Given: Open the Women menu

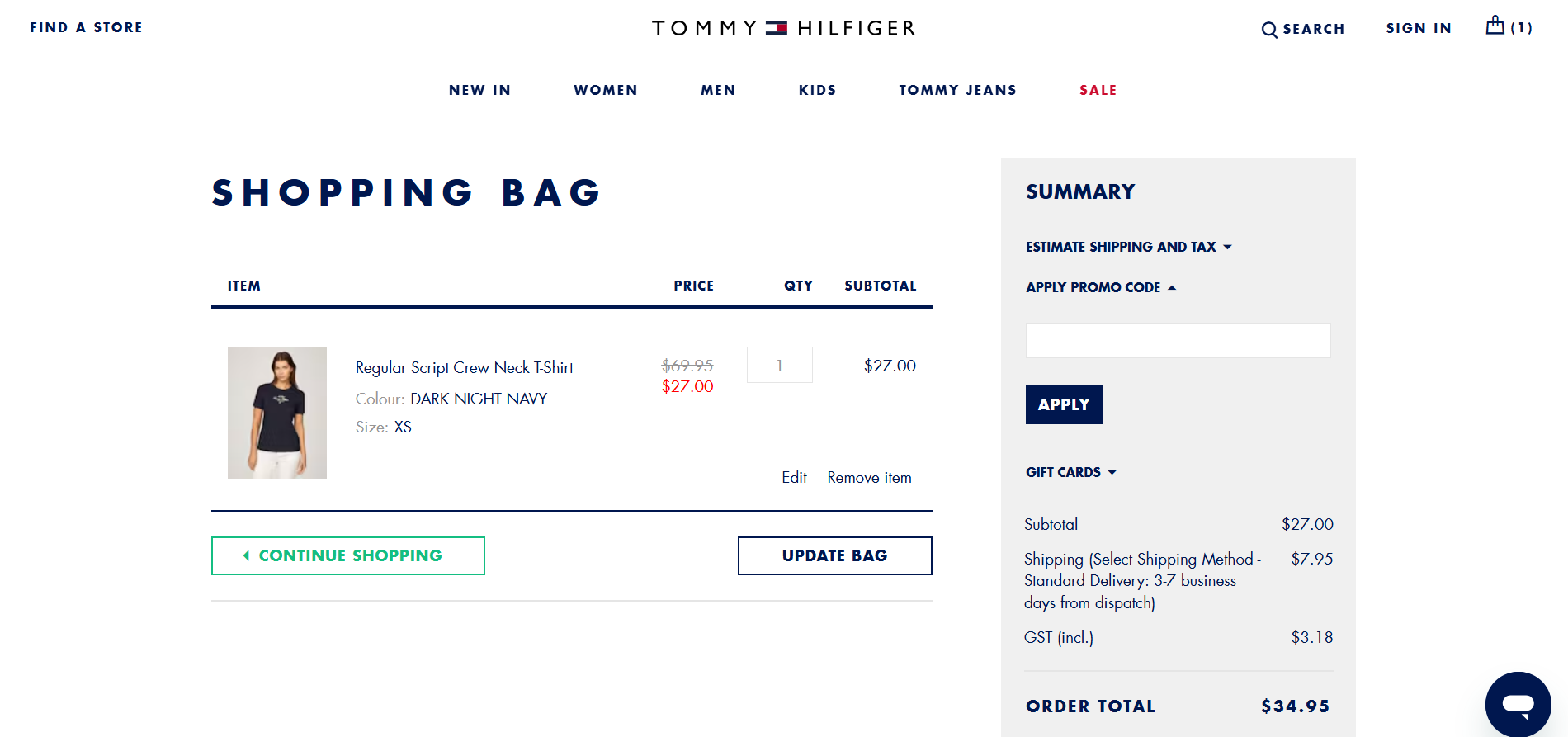Looking at the screenshot, I should (x=605, y=90).
